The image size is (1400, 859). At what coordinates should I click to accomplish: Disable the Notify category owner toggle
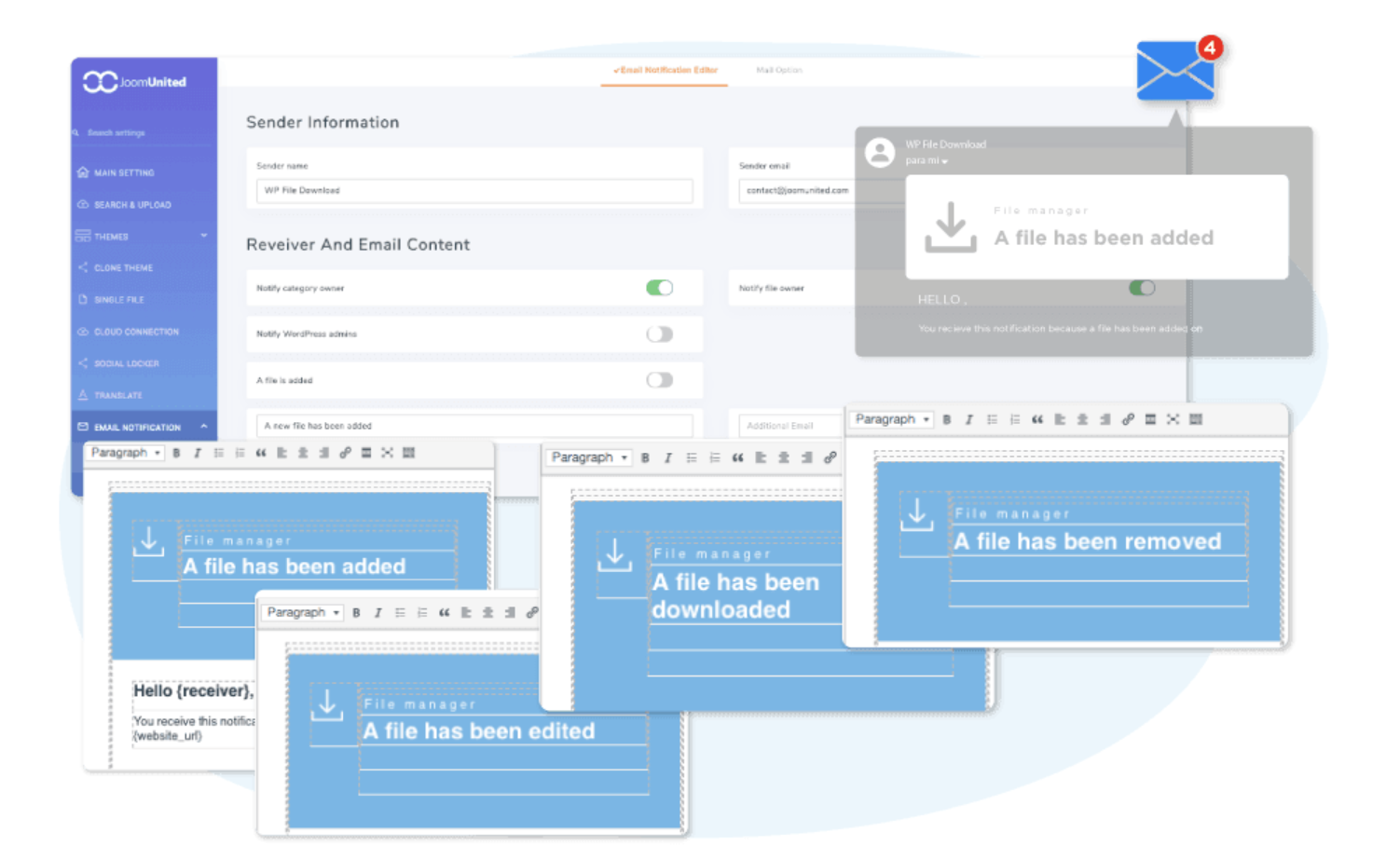point(660,288)
